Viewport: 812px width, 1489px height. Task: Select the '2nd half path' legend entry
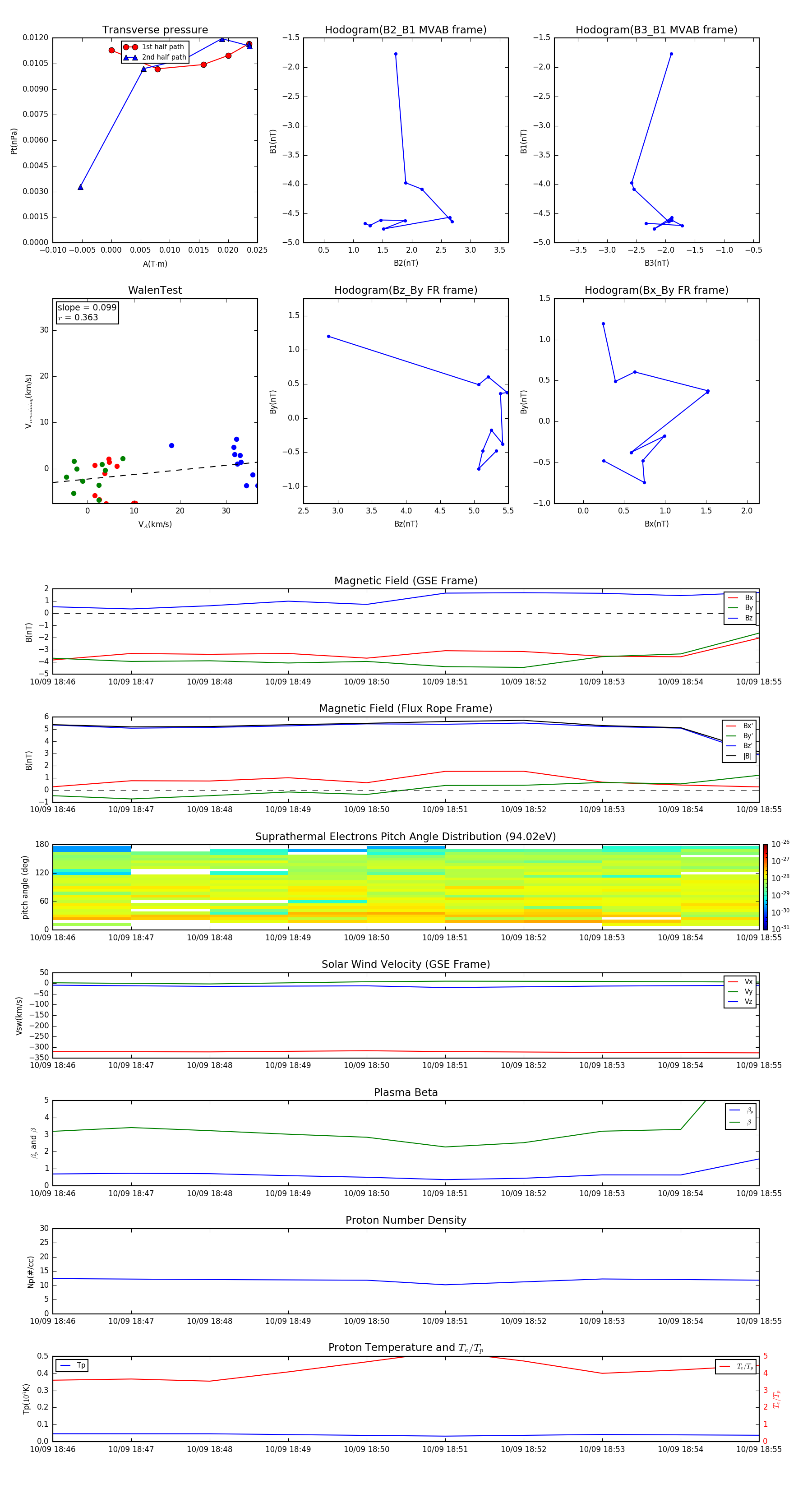155,57
